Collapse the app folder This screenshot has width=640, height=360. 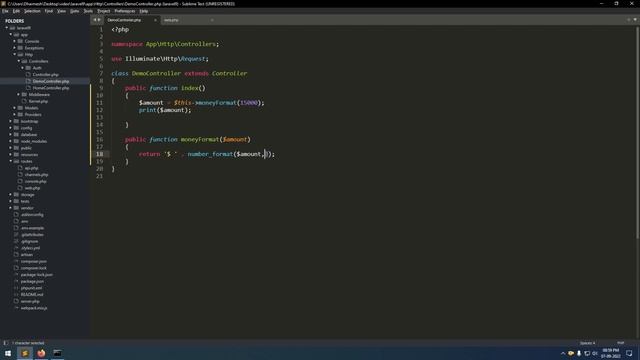tap(11, 34)
